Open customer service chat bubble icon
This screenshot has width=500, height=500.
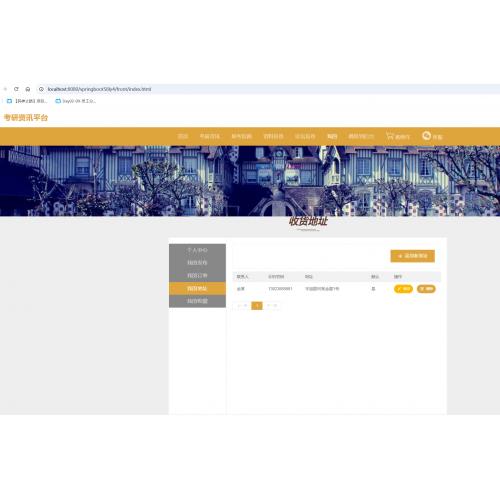tap(426, 136)
